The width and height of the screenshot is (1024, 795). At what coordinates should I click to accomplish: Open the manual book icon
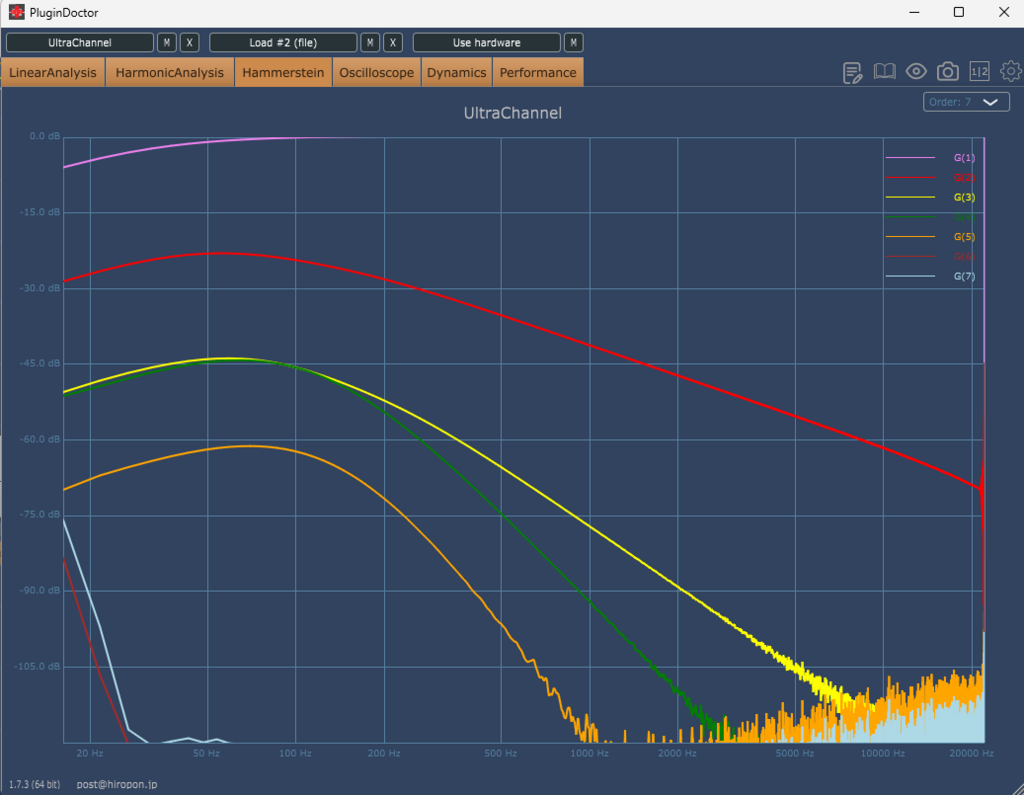[884, 72]
